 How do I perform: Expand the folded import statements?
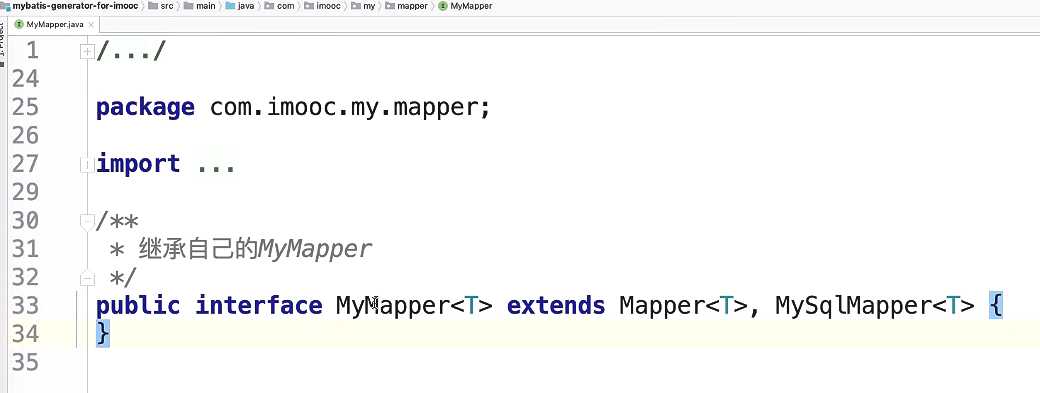pyautogui.click(x=86, y=164)
